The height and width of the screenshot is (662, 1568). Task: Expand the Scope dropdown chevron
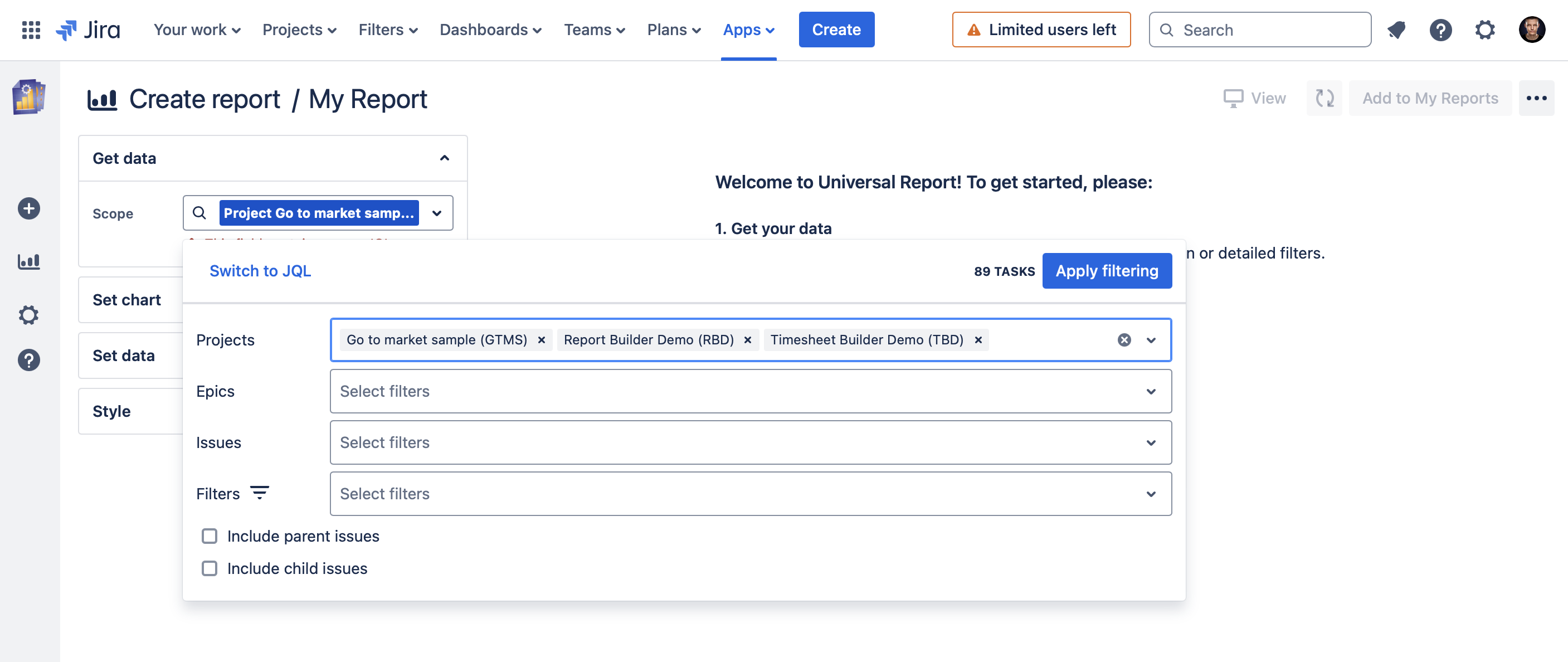[436, 213]
